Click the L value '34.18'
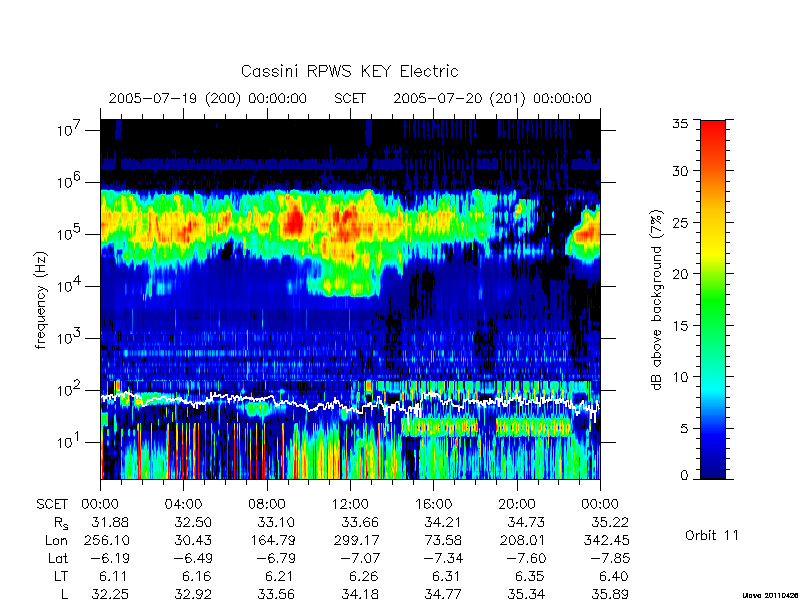The image size is (800, 600). [x=360, y=594]
